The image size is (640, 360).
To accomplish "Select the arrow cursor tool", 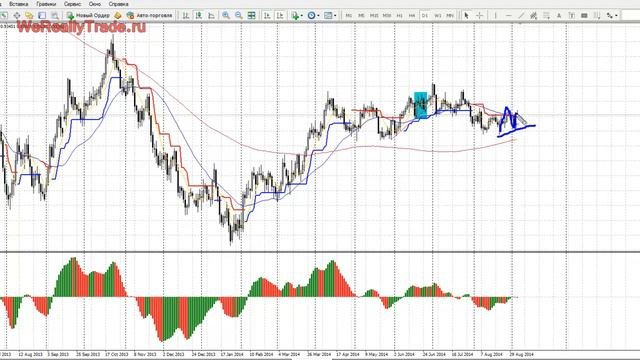I will (466, 16).
